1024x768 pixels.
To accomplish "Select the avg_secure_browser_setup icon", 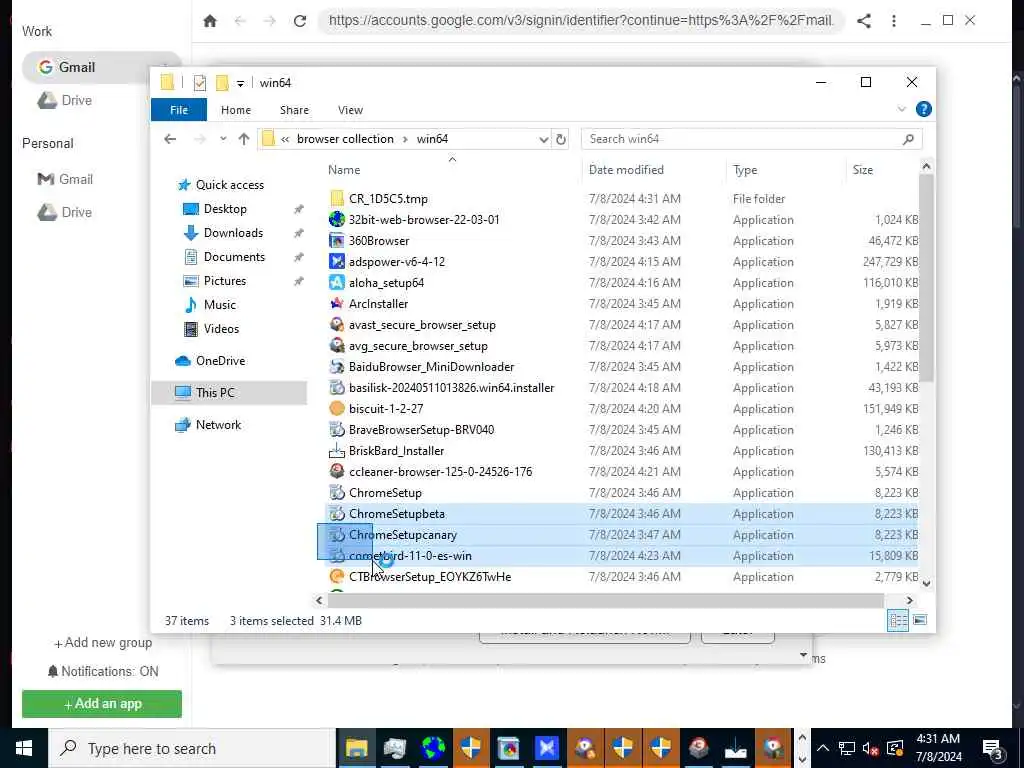I will click(336, 345).
